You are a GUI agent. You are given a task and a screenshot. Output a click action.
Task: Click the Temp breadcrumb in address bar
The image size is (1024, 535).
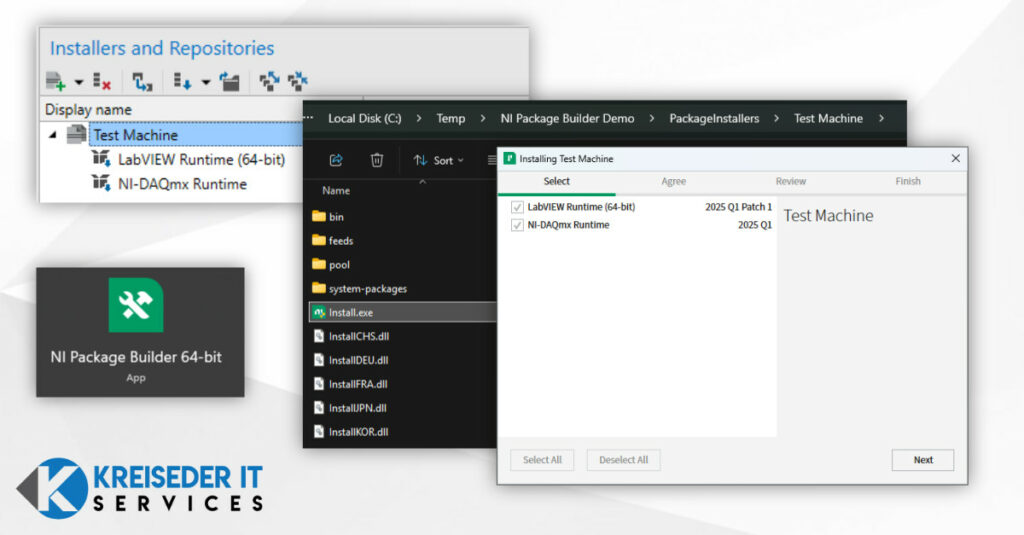point(450,118)
